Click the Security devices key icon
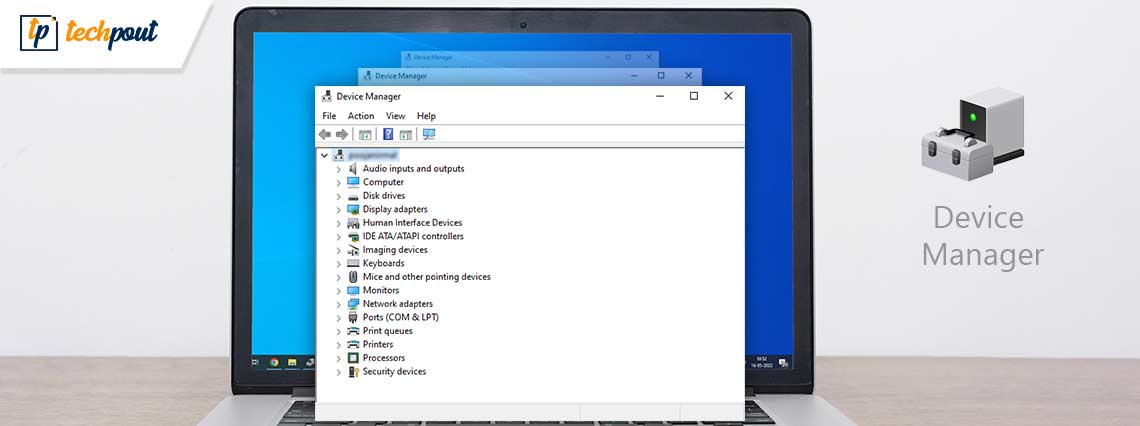This screenshot has height=426, width=1140. click(x=353, y=372)
